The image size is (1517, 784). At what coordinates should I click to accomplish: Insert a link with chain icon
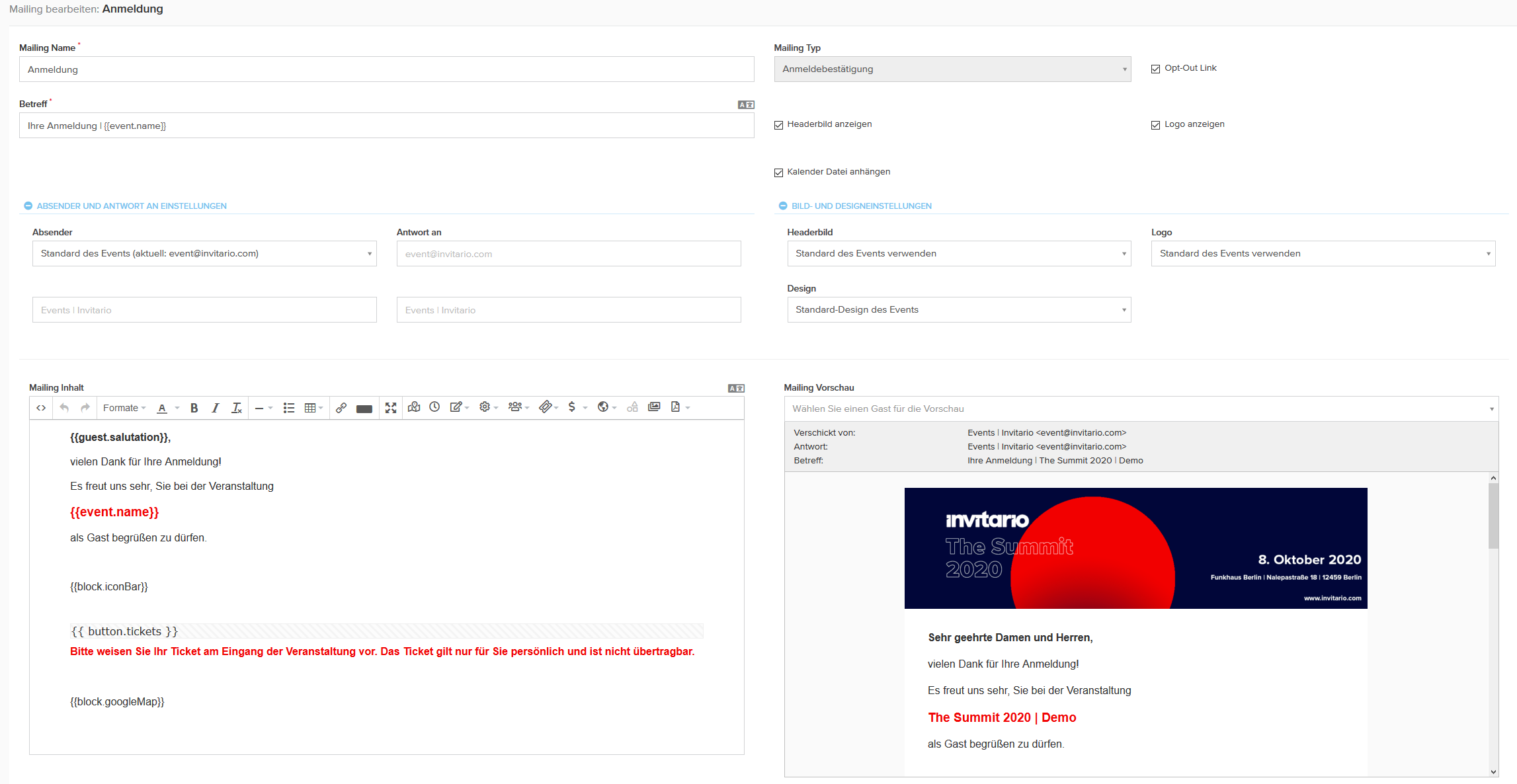[341, 408]
